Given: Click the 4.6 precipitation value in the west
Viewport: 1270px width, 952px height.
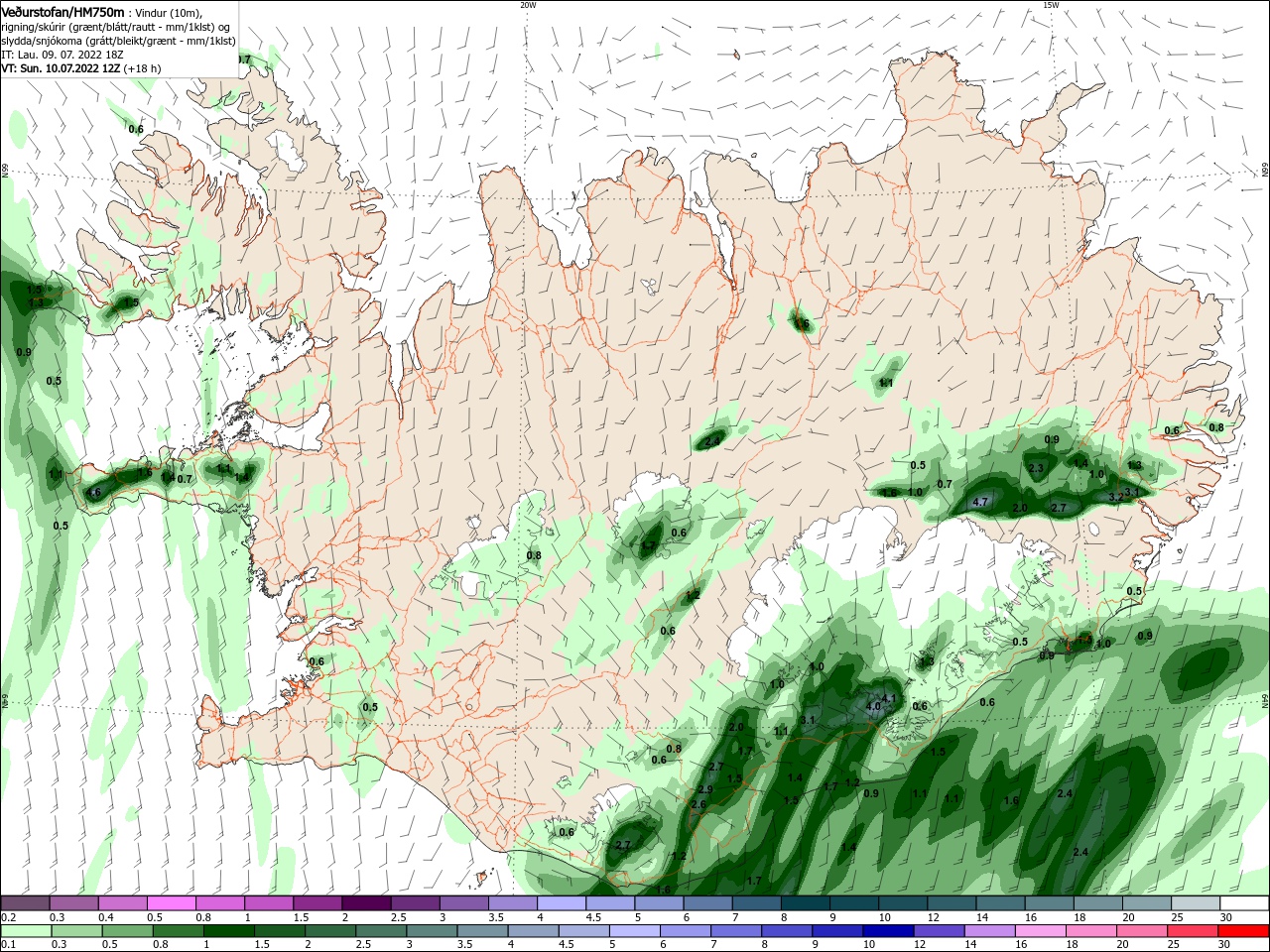Looking at the screenshot, I should 93,493.
